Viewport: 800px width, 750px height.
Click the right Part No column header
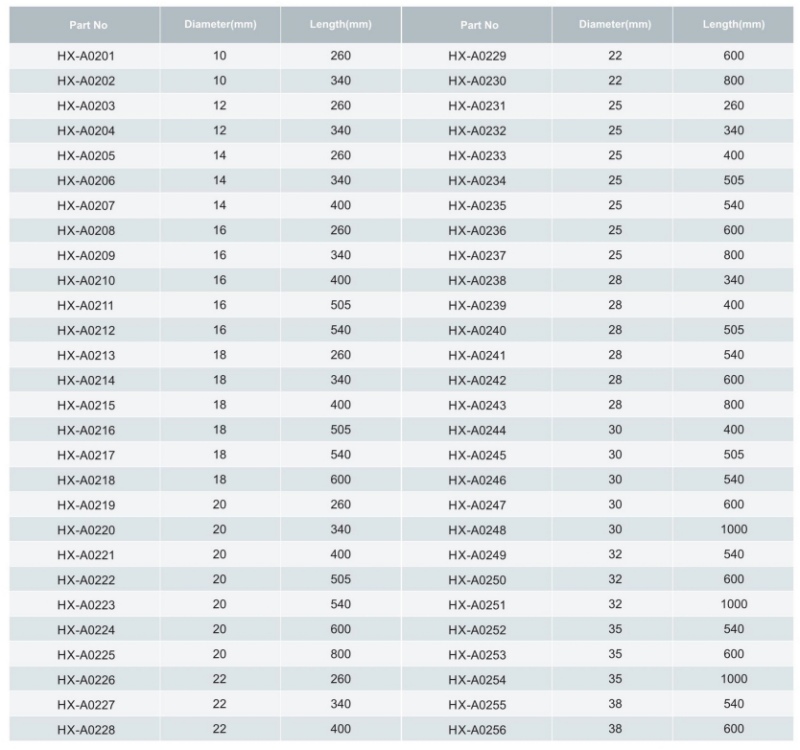pyautogui.click(x=479, y=25)
